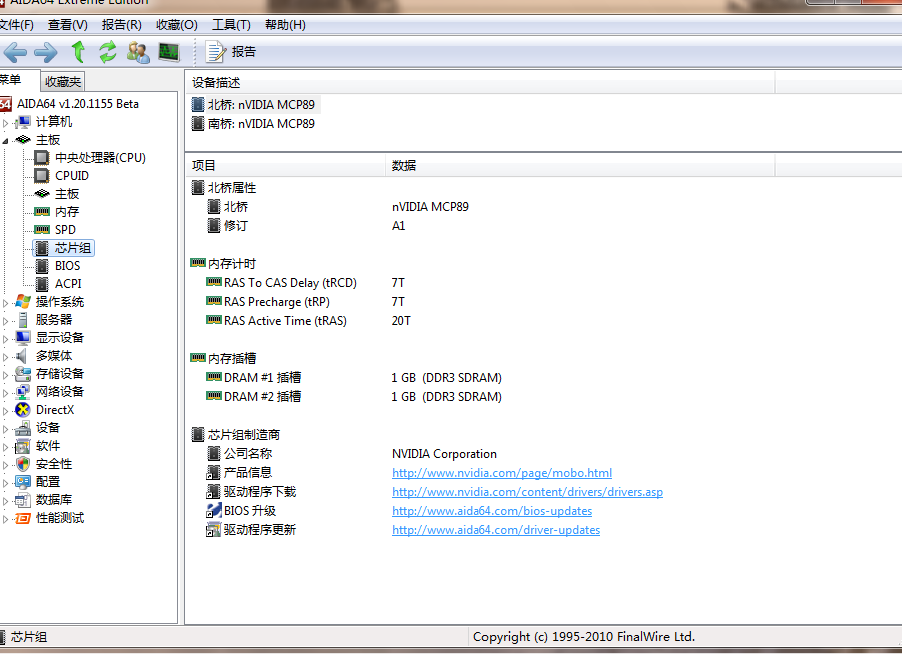Open nvidia.com drivers.asp download link
Image resolution: width=902 pixels, height=654 pixels.
[x=527, y=492]
